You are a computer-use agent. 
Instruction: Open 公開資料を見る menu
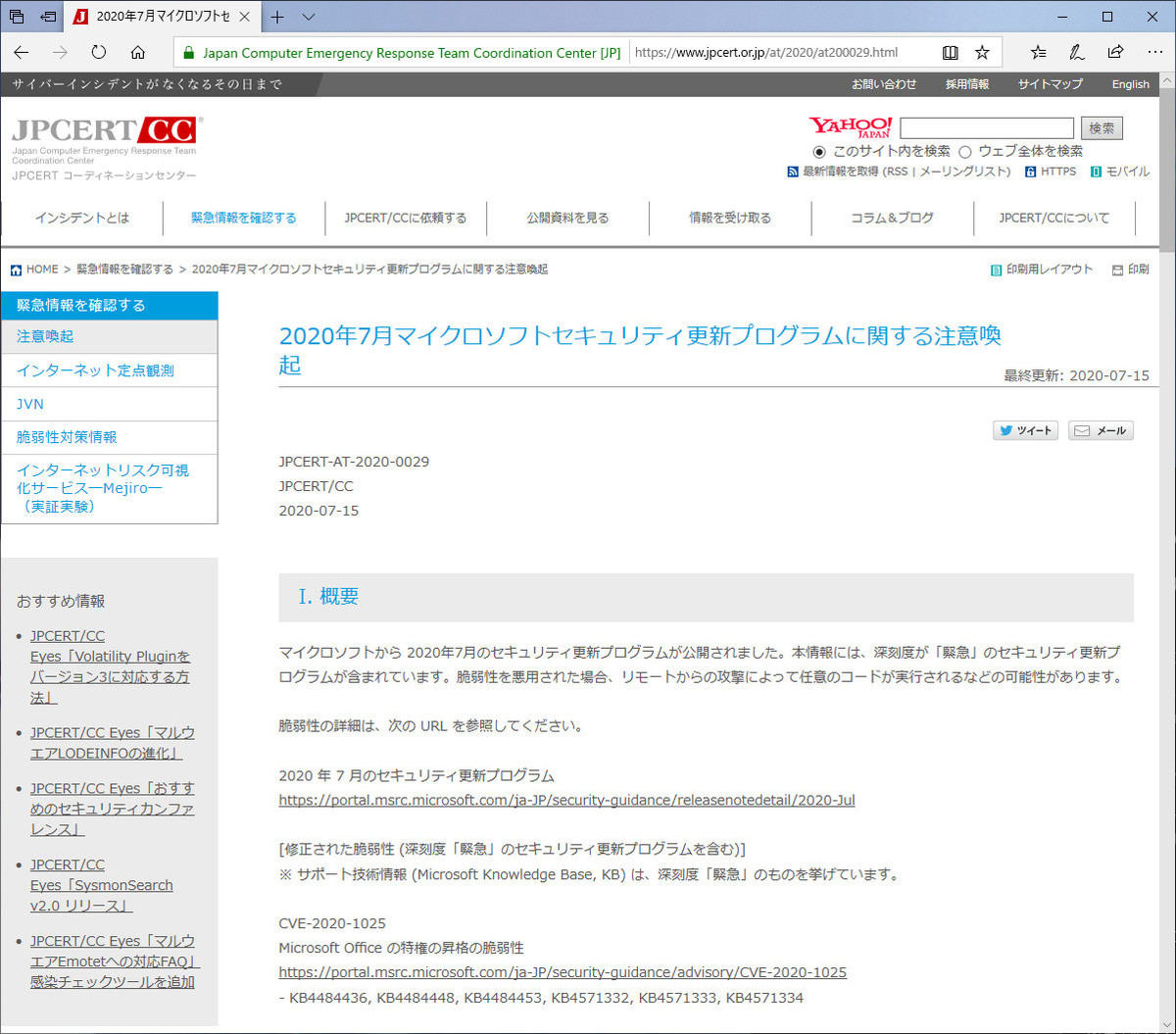click(567, 218)
